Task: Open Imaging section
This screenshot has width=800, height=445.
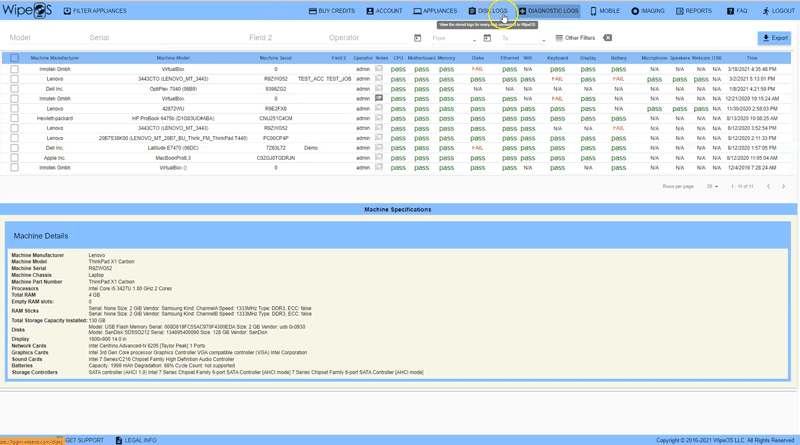Action: click(x=648, y=11)
